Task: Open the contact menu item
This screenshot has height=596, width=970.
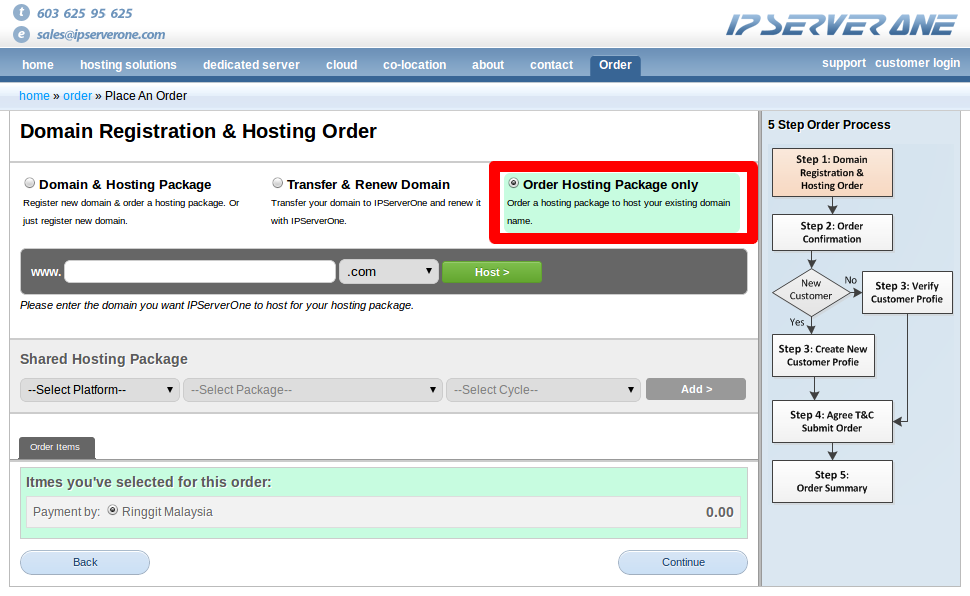Action: [x=551, y=65]
